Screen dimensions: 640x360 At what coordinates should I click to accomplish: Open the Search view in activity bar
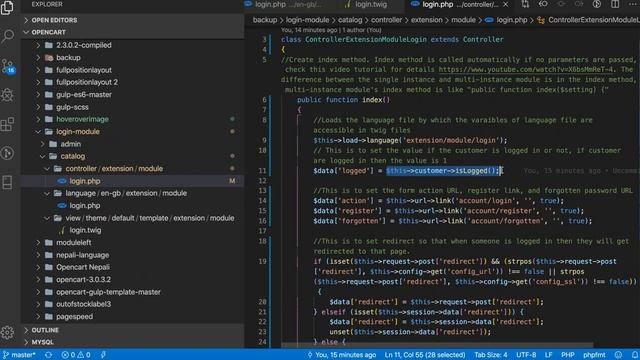7,36
